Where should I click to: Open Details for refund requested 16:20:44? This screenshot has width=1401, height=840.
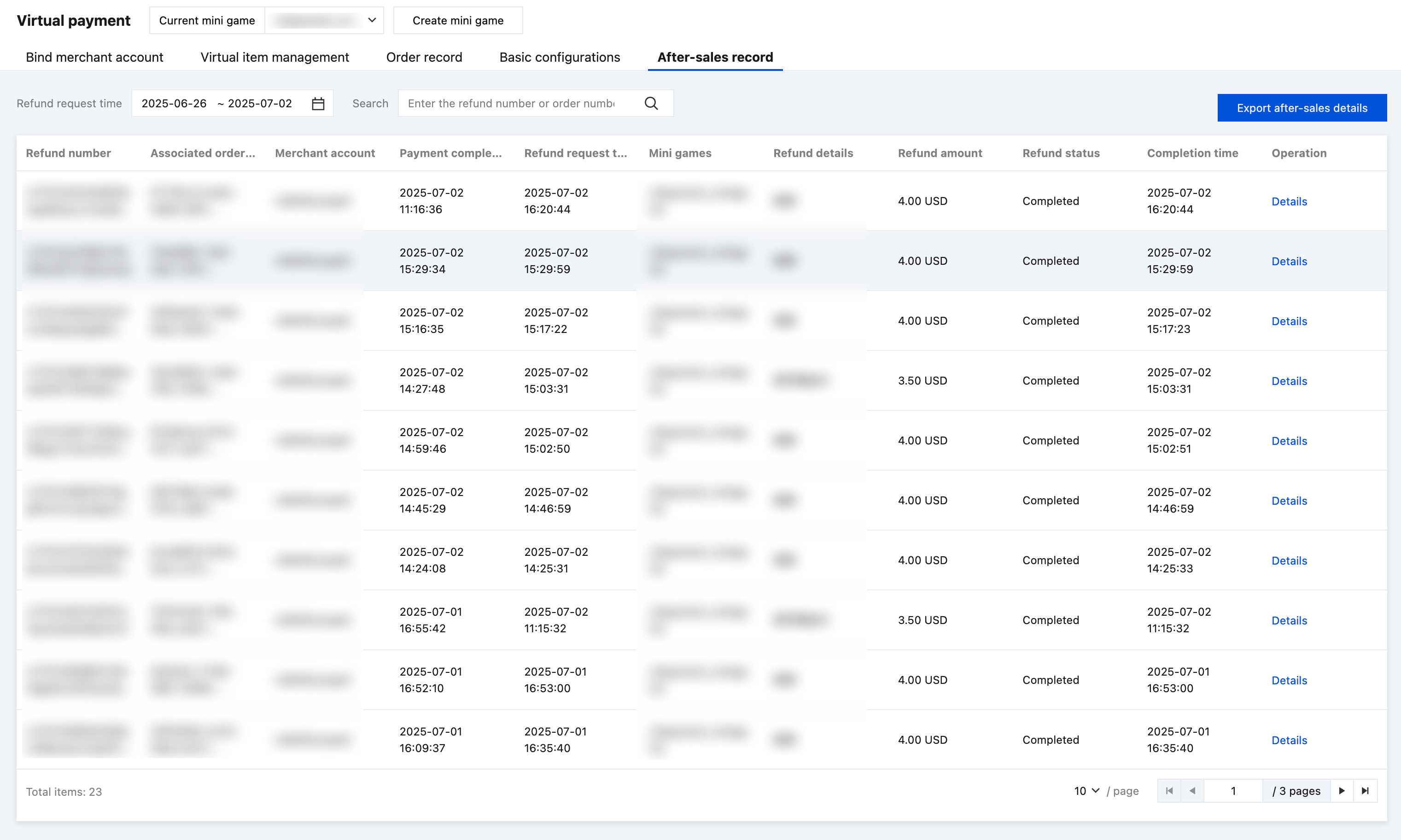[1289, 202]
